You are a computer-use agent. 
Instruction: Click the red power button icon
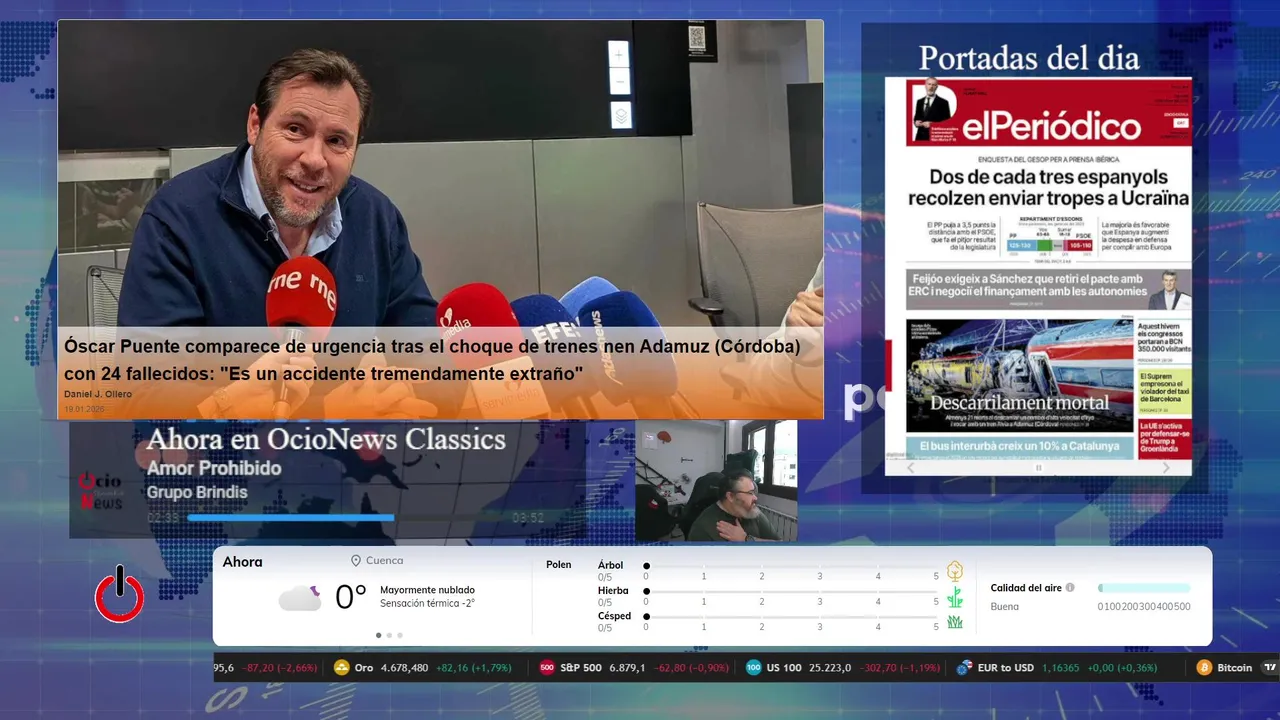(120, 595)
